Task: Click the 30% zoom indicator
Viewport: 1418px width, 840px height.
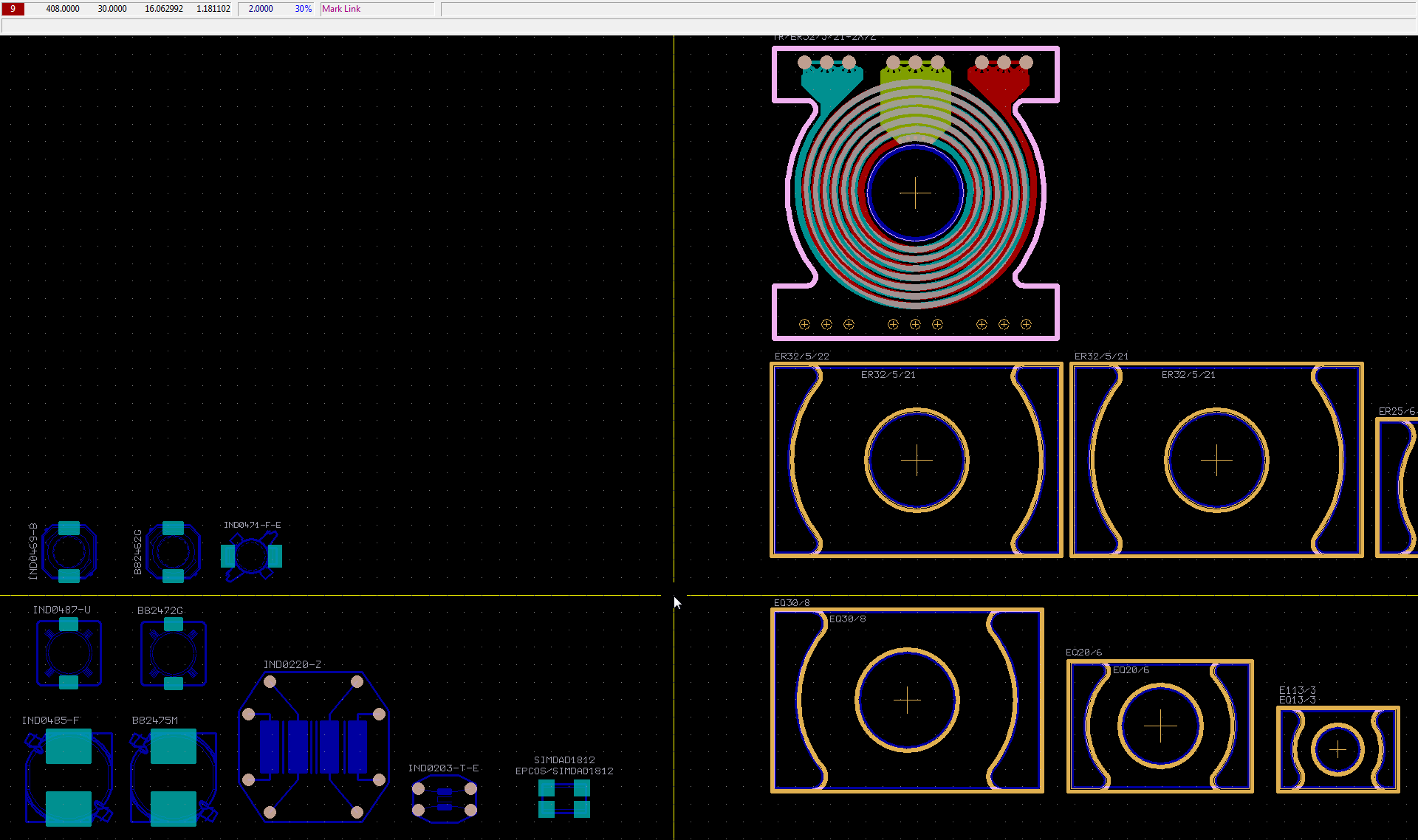Action: coord(304,9)
